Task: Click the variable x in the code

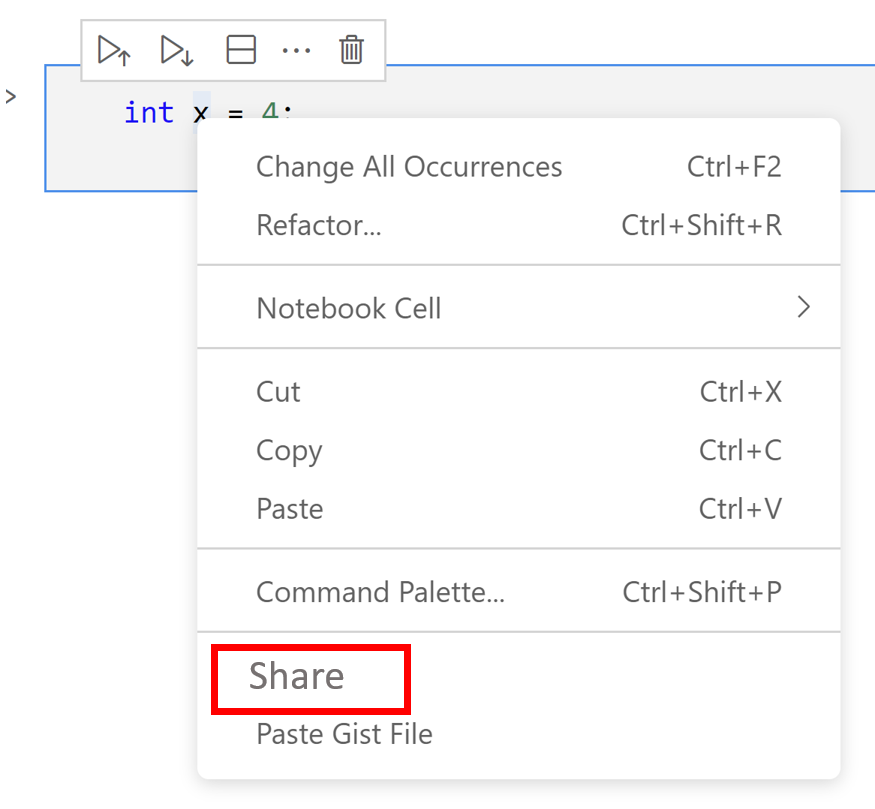Action: coord(200,112)
